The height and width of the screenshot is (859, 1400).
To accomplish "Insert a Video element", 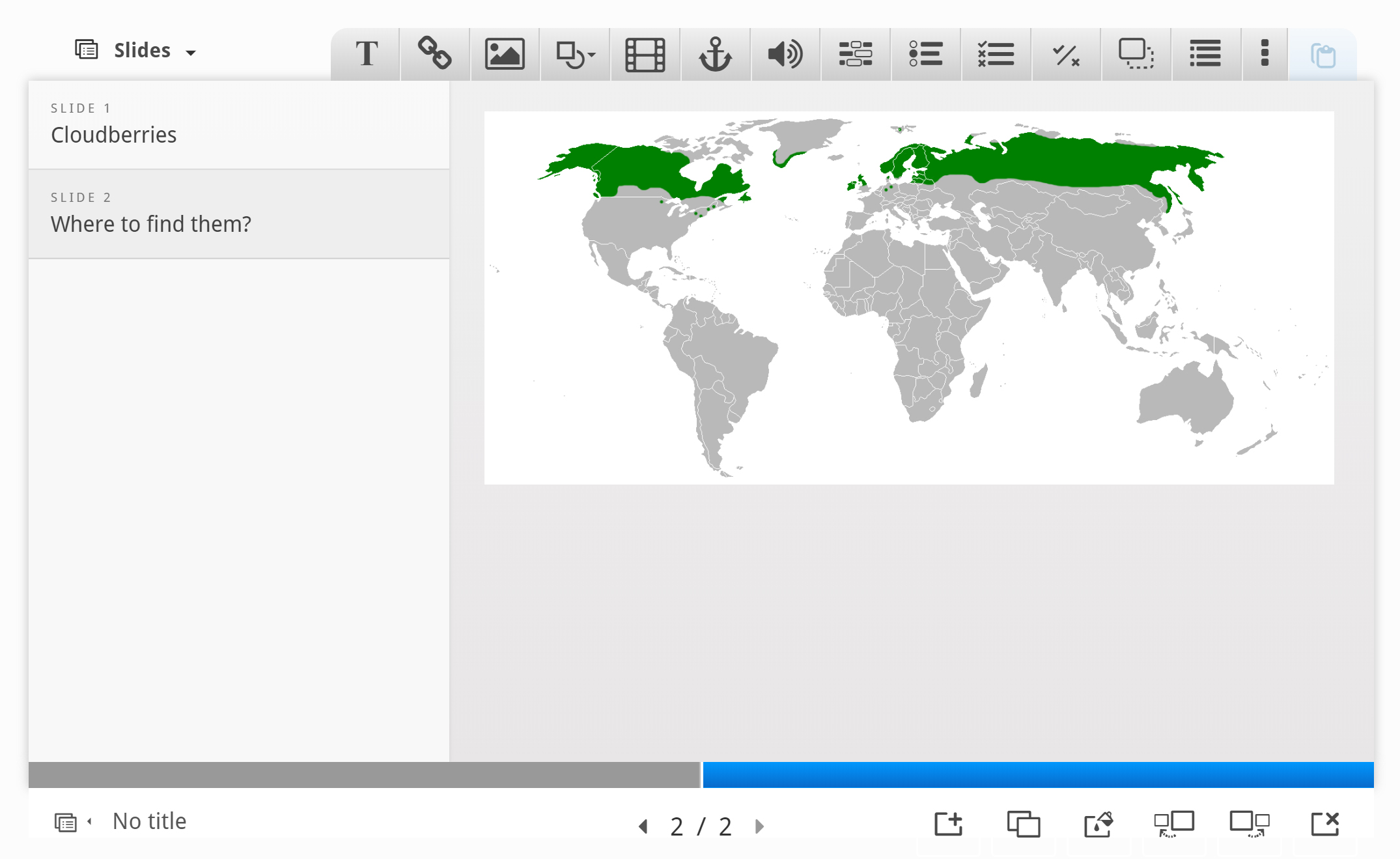I will click(645, 54).
